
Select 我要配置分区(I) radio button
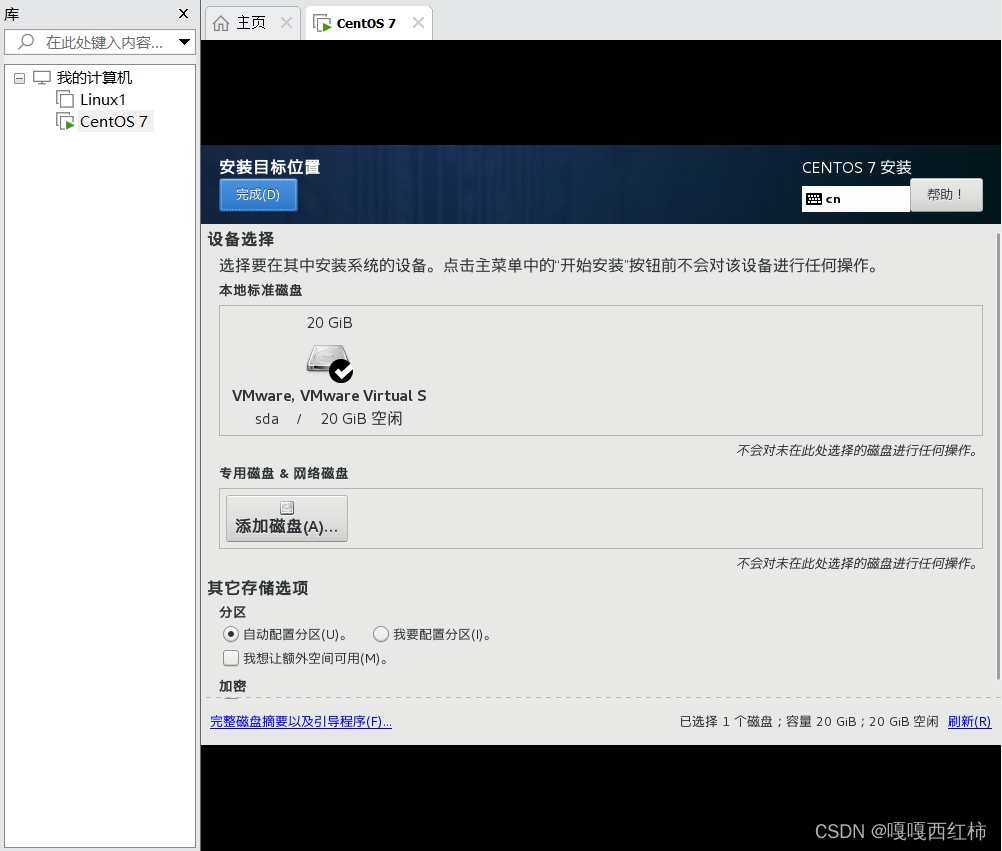click(x=381, y=634)
